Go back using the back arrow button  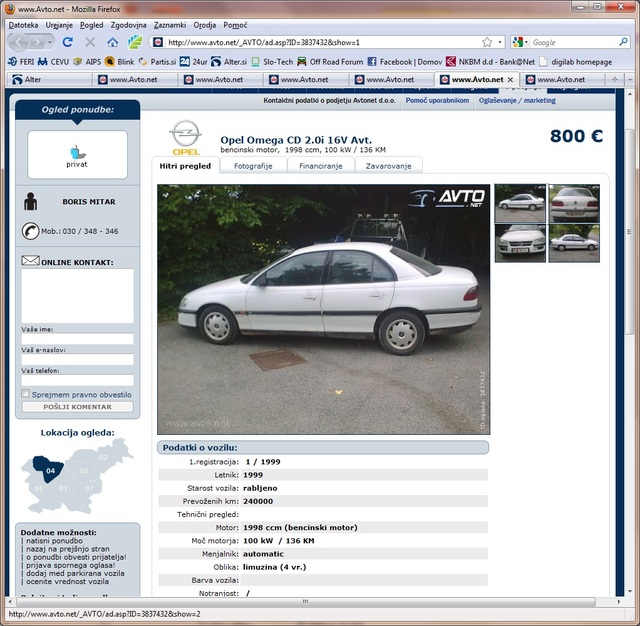click(x=18, y=42)
